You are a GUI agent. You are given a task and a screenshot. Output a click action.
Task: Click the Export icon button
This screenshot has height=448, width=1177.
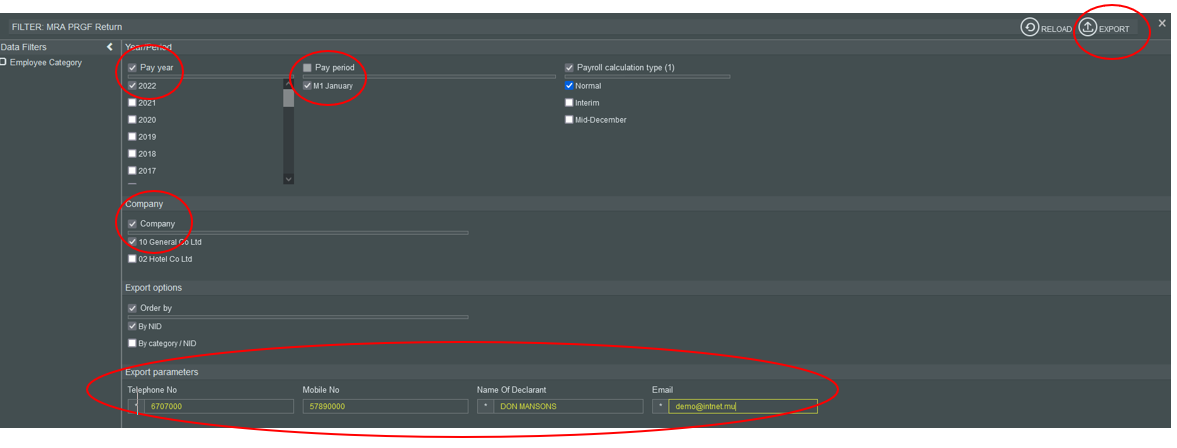click(x=1088, y=28)
